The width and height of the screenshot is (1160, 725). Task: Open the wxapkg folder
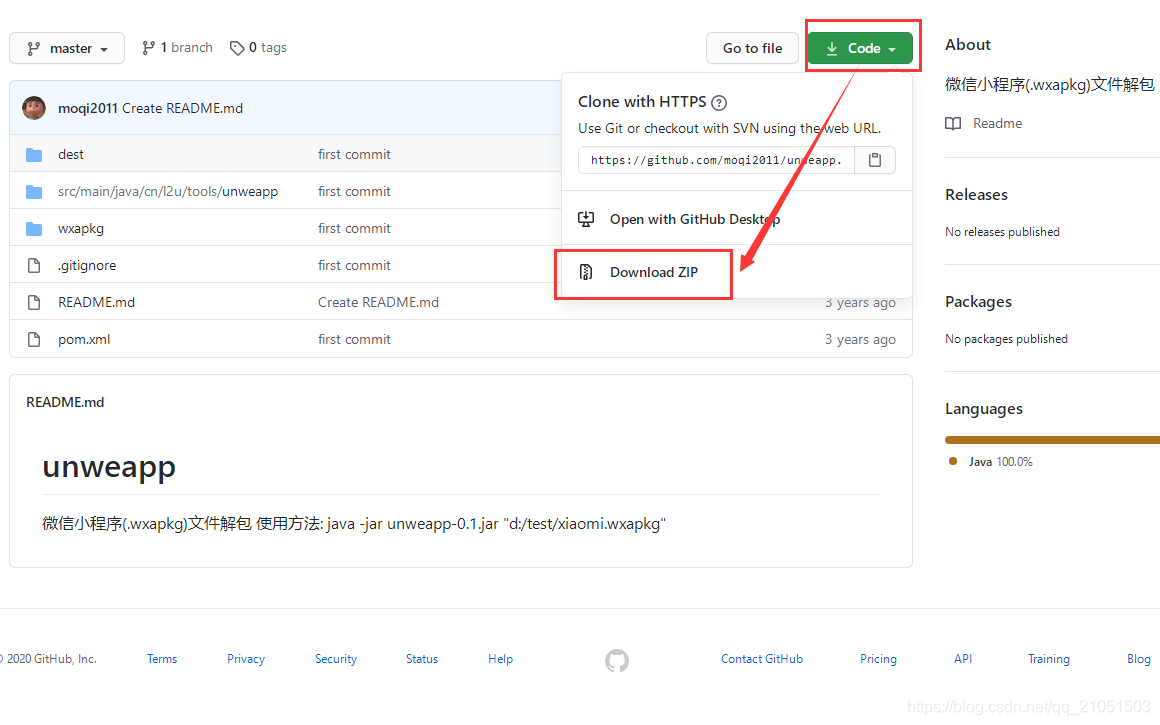coord(81,229)
